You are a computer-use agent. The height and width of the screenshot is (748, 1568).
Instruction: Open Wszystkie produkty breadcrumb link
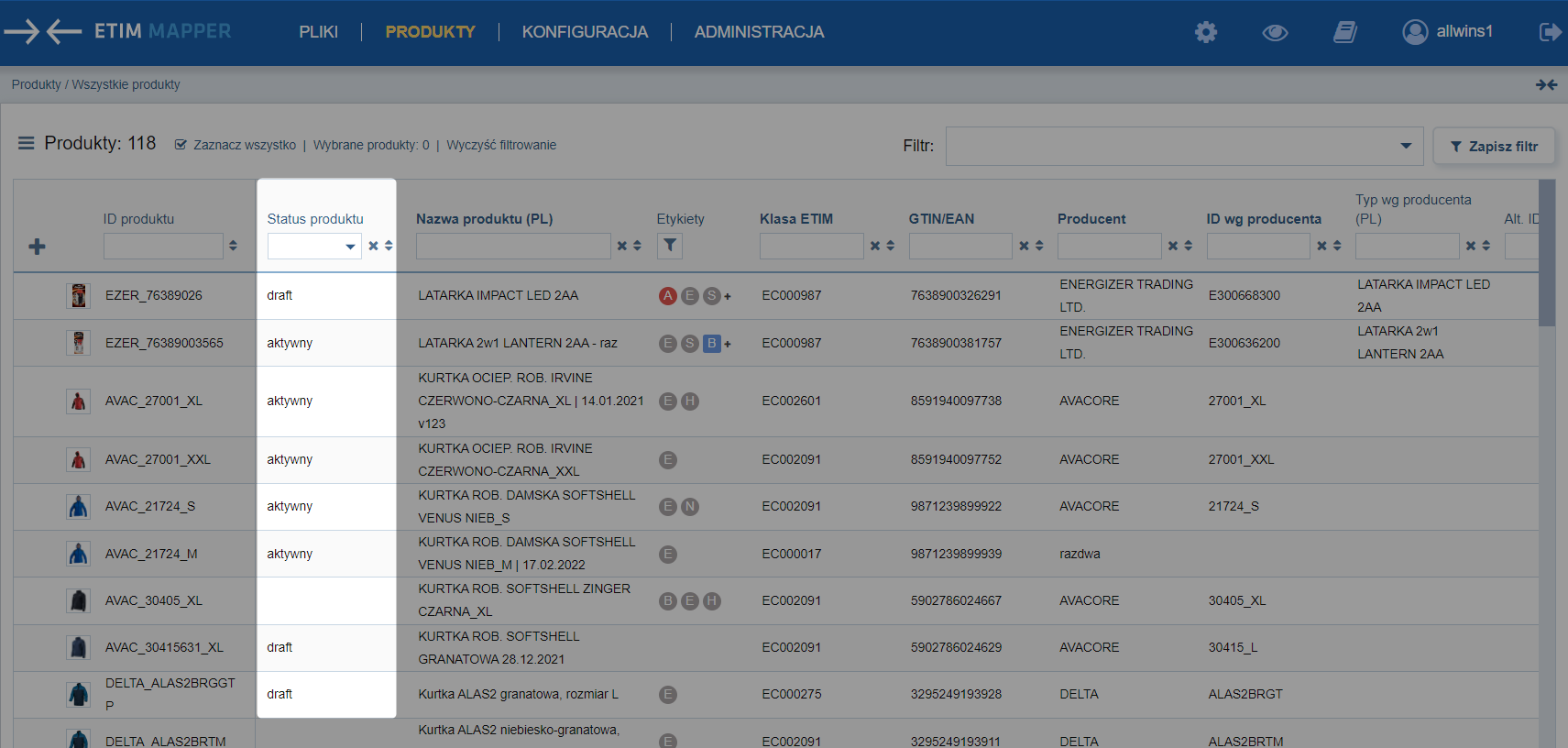(x=126, y=84)
